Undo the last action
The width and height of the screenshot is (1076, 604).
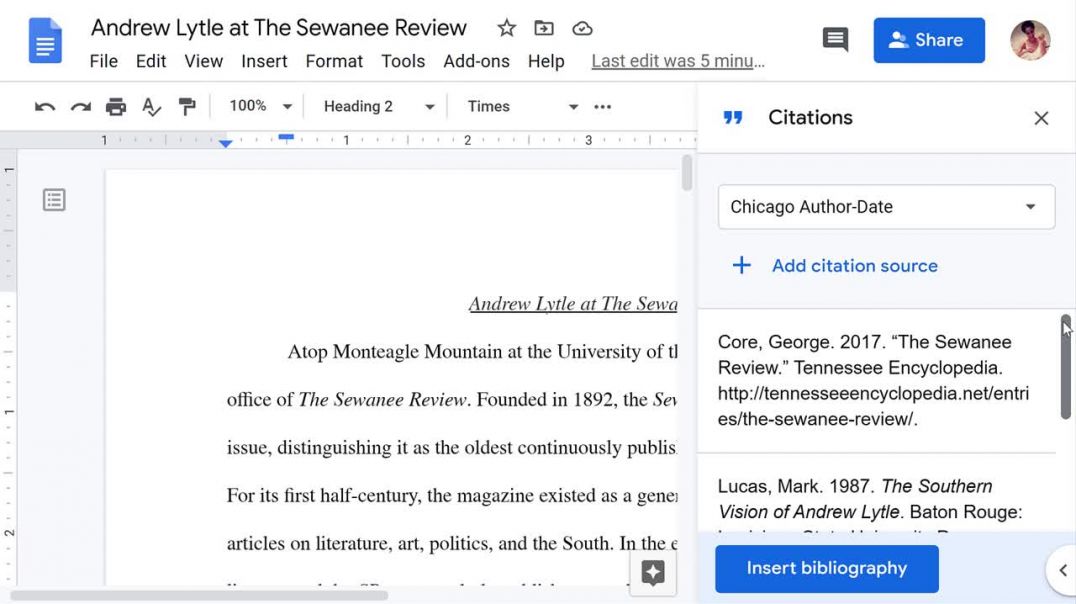point(45,106)
